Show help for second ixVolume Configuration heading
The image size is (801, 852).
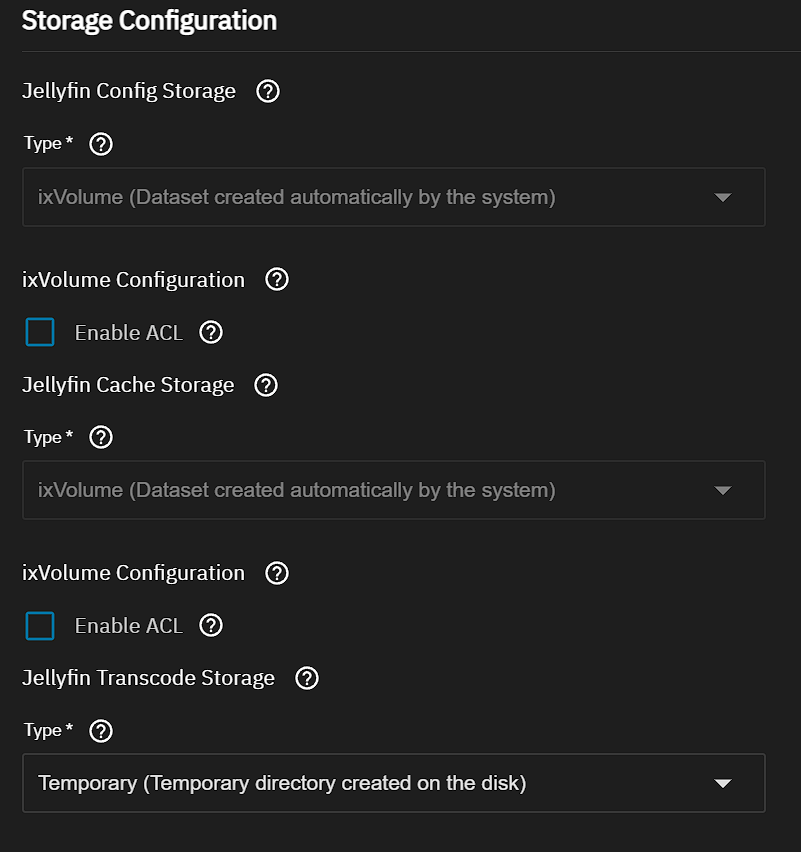click(277, 574)
